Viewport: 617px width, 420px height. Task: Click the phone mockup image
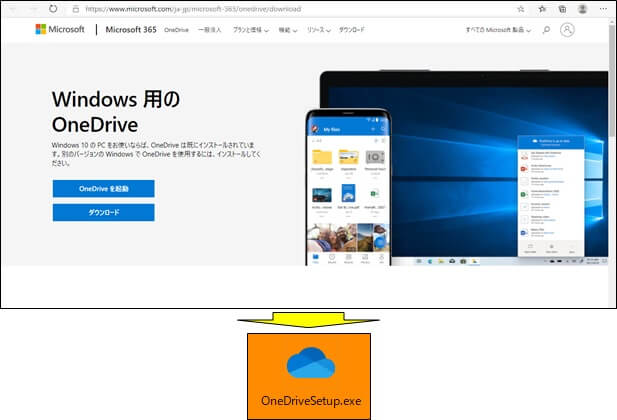coord(348,187)
